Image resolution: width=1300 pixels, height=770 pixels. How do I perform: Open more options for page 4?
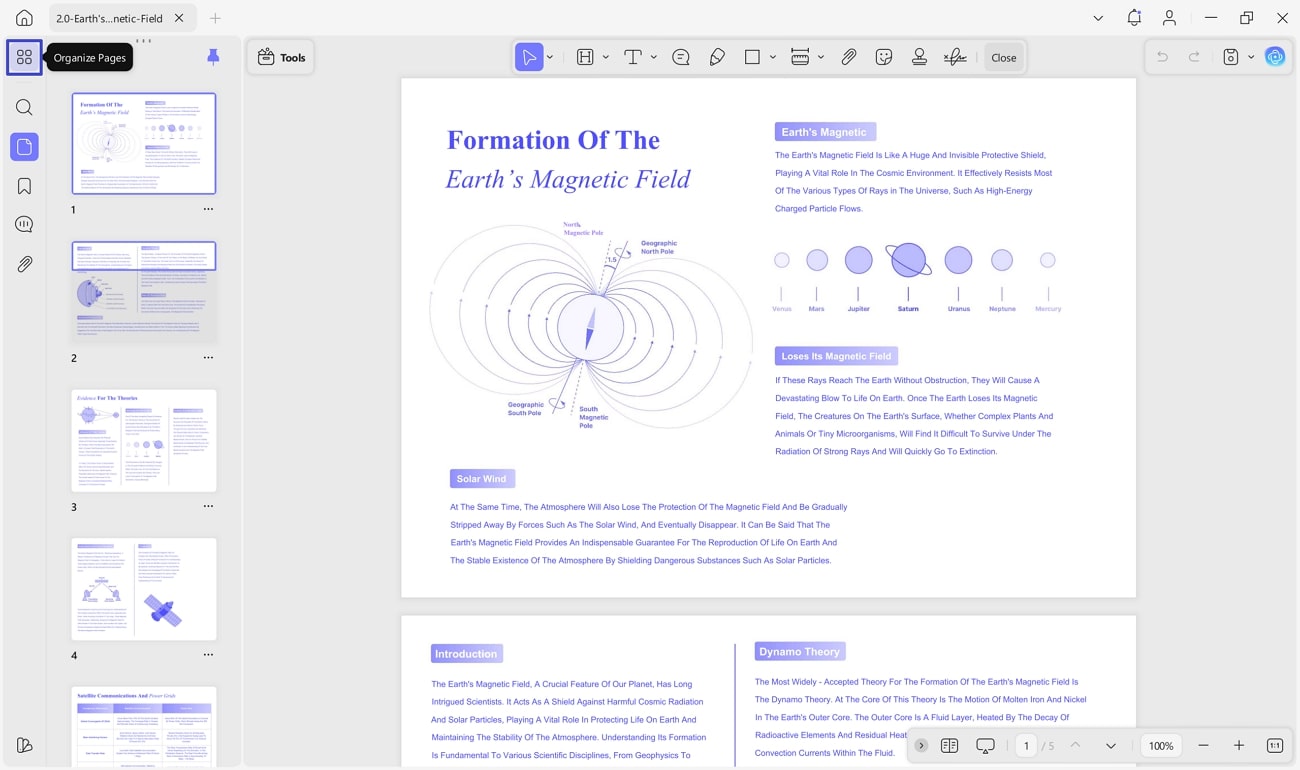click(208, 655)
